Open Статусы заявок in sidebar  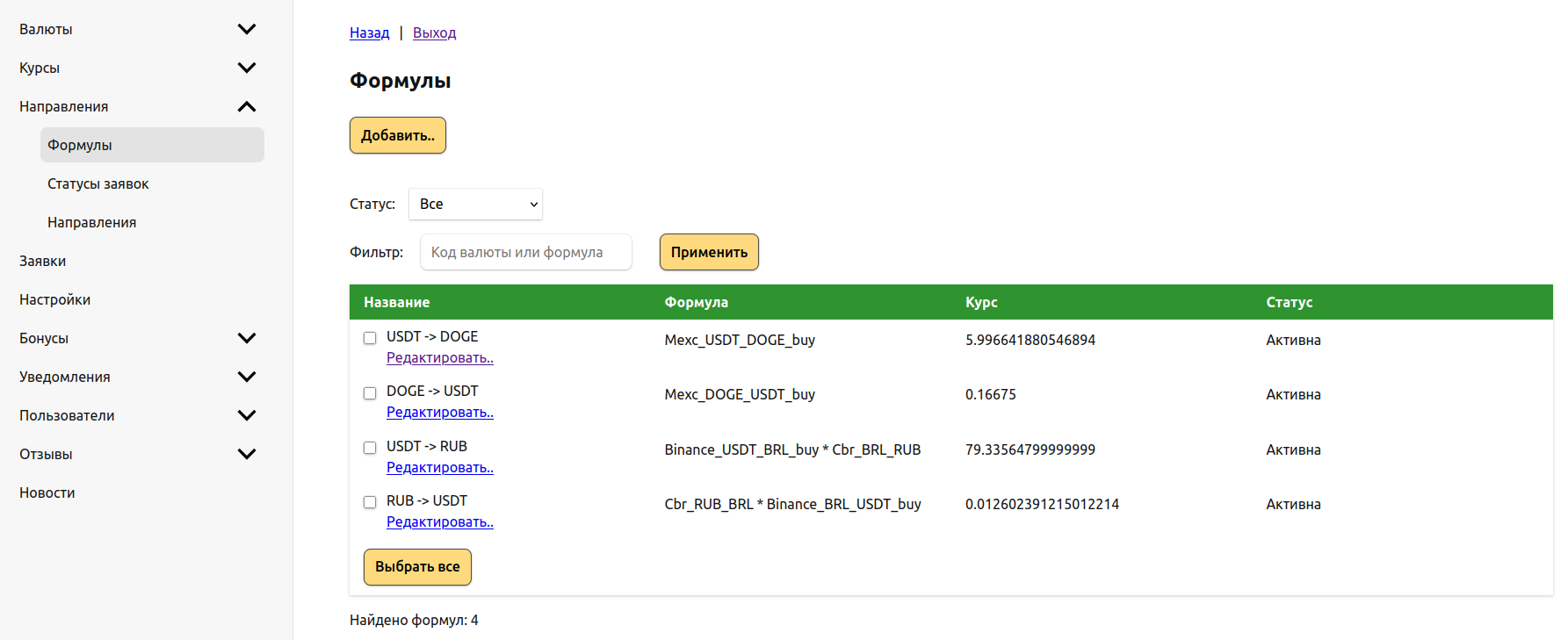coord(98,183)
